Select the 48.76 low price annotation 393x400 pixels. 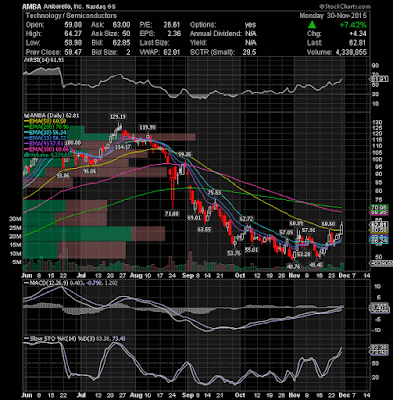click(x=293, y=266)
